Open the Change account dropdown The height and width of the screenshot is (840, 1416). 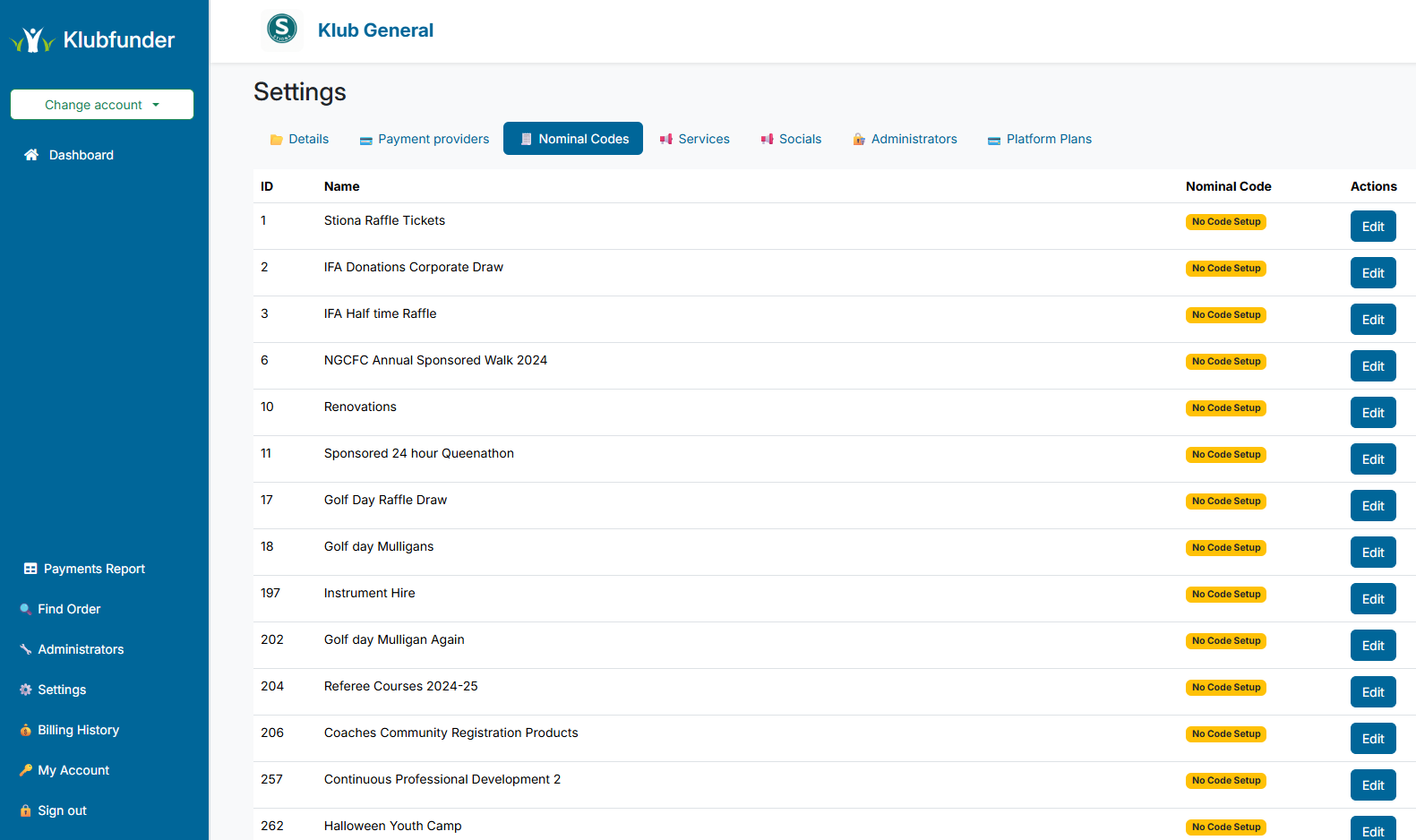102,105
